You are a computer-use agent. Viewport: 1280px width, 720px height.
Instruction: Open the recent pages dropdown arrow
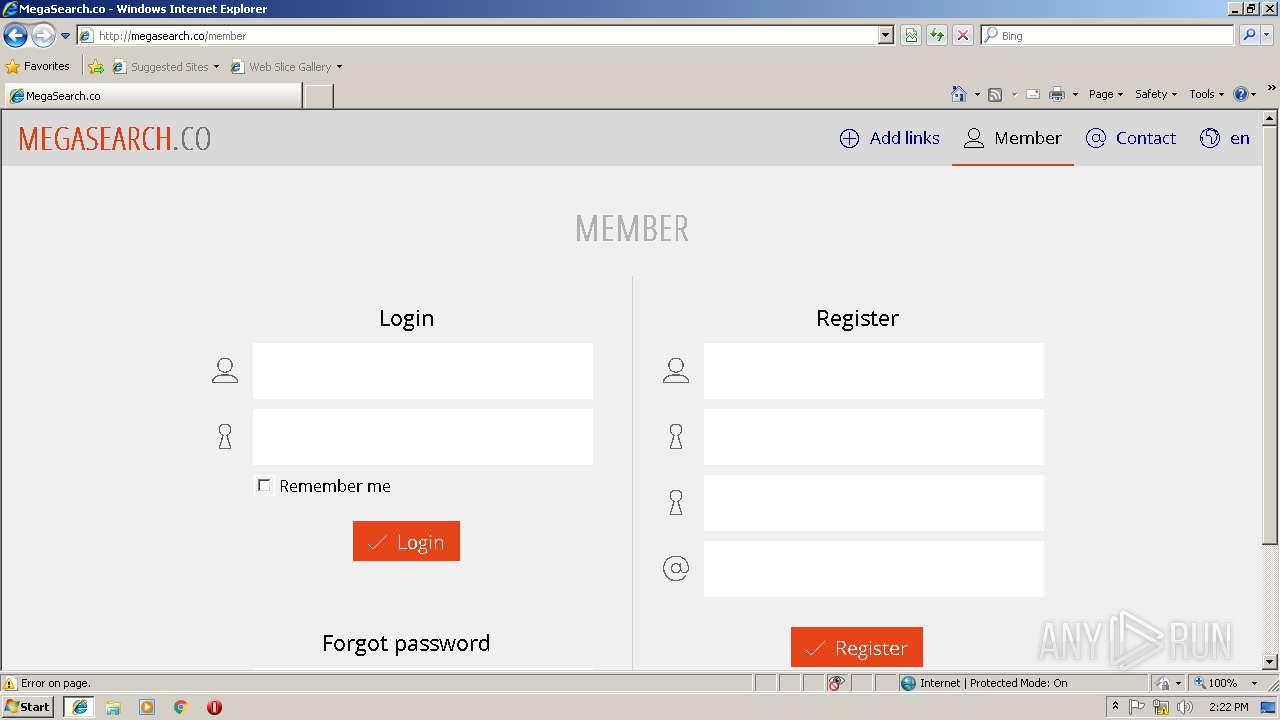66,36
